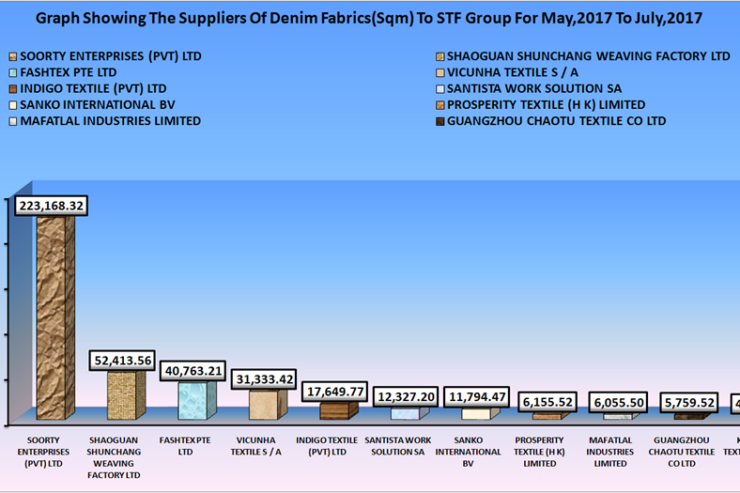The height and width of the screenshot is (493, 740).
Task: Select legend entry SOORTY ENTERPRISES (PVT) LTD
Action: (x=110, y=56)
